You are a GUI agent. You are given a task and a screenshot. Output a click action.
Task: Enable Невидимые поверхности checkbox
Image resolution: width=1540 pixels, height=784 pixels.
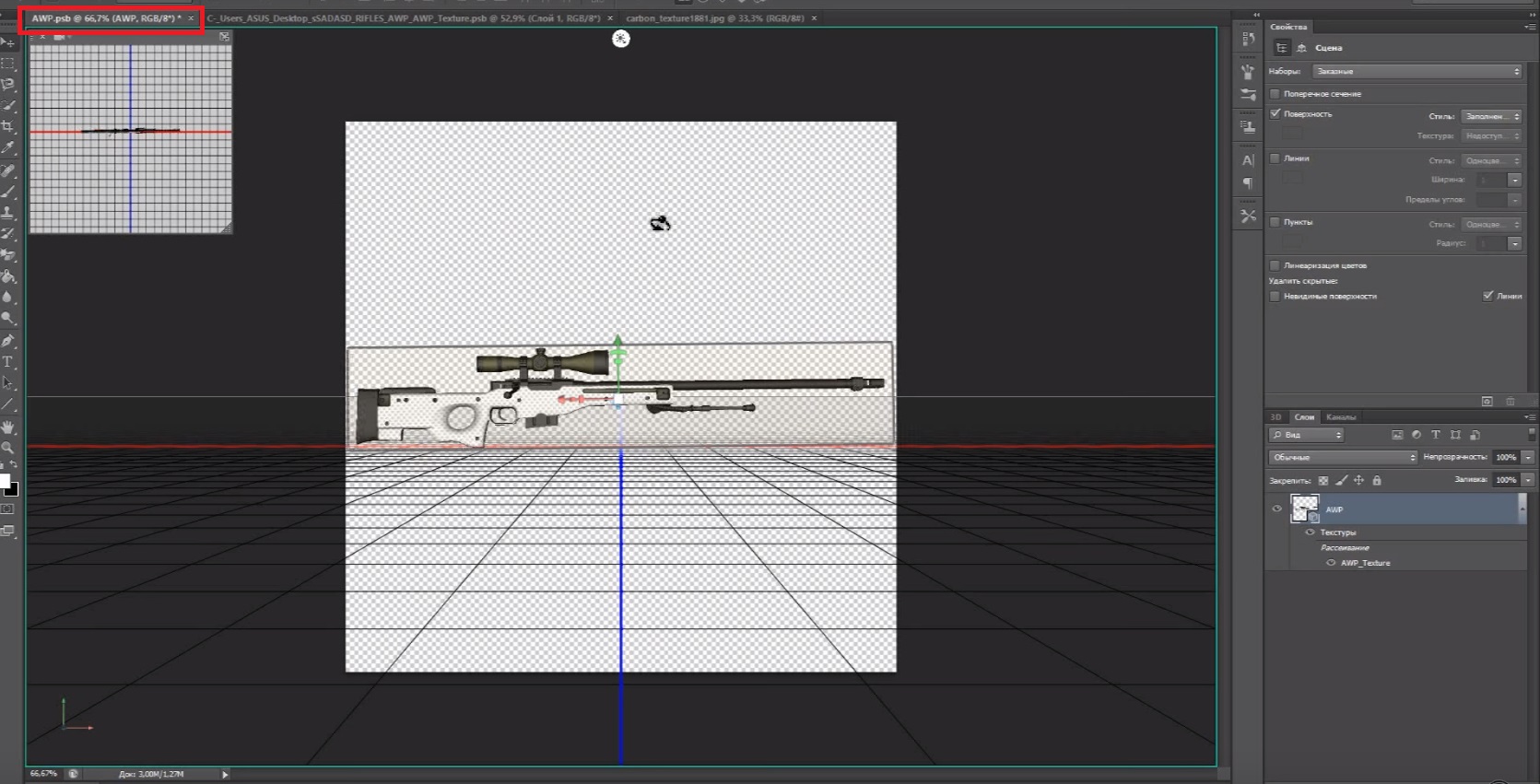pyautogui.click(x=1275, y=297)
